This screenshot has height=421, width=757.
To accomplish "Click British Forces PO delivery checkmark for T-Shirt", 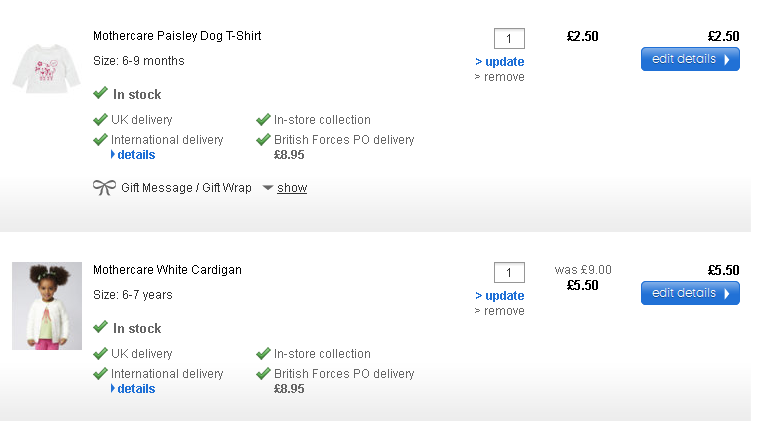I will click(x=264, y=140).
